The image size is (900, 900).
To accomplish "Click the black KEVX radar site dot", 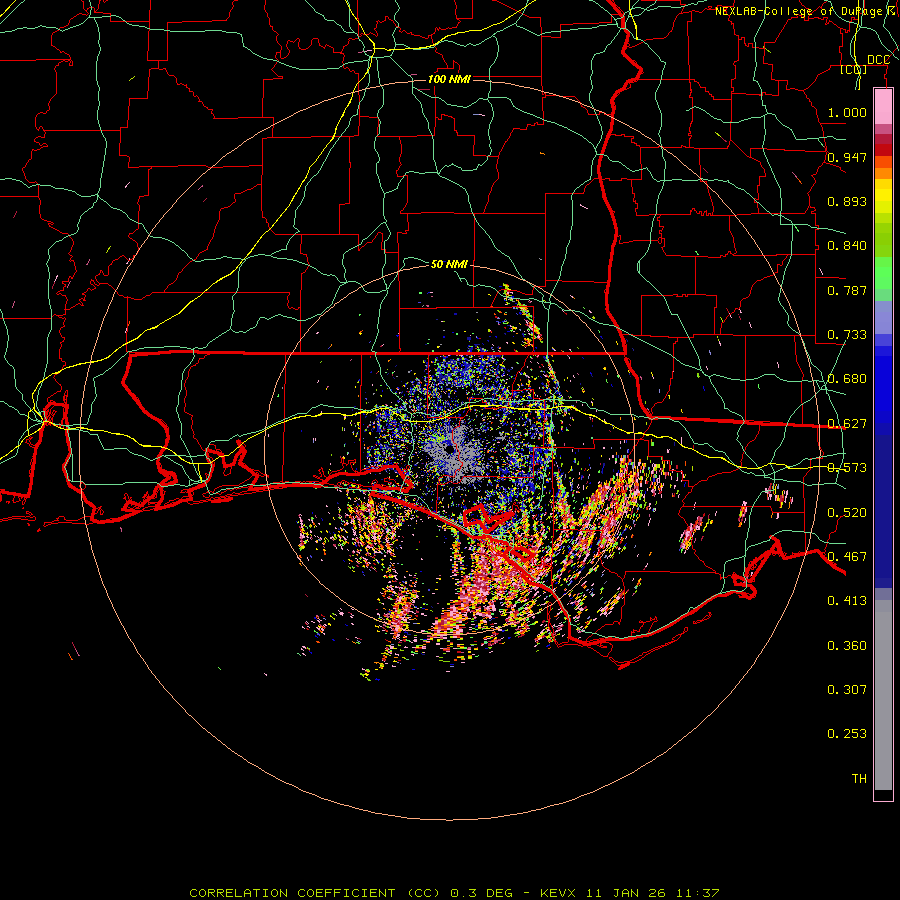I will click(x=449, y=449).
